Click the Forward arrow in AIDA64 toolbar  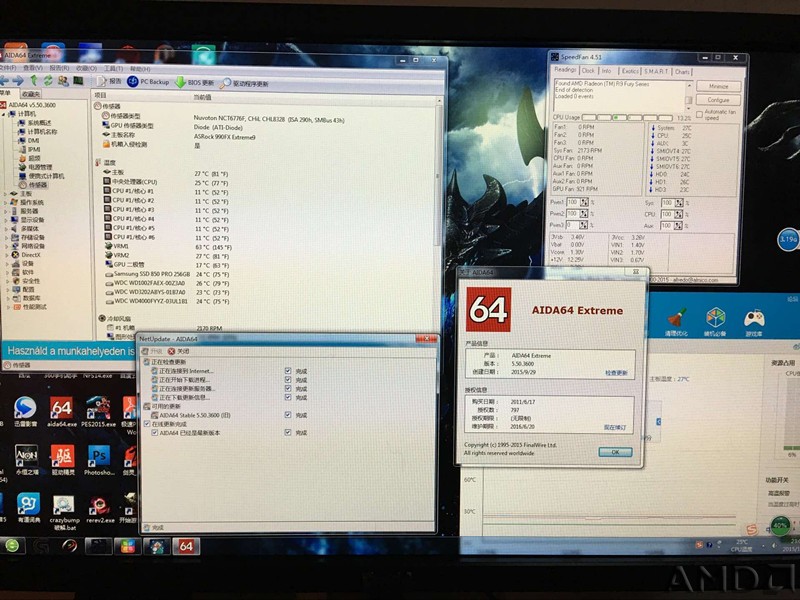click(18, 81)
